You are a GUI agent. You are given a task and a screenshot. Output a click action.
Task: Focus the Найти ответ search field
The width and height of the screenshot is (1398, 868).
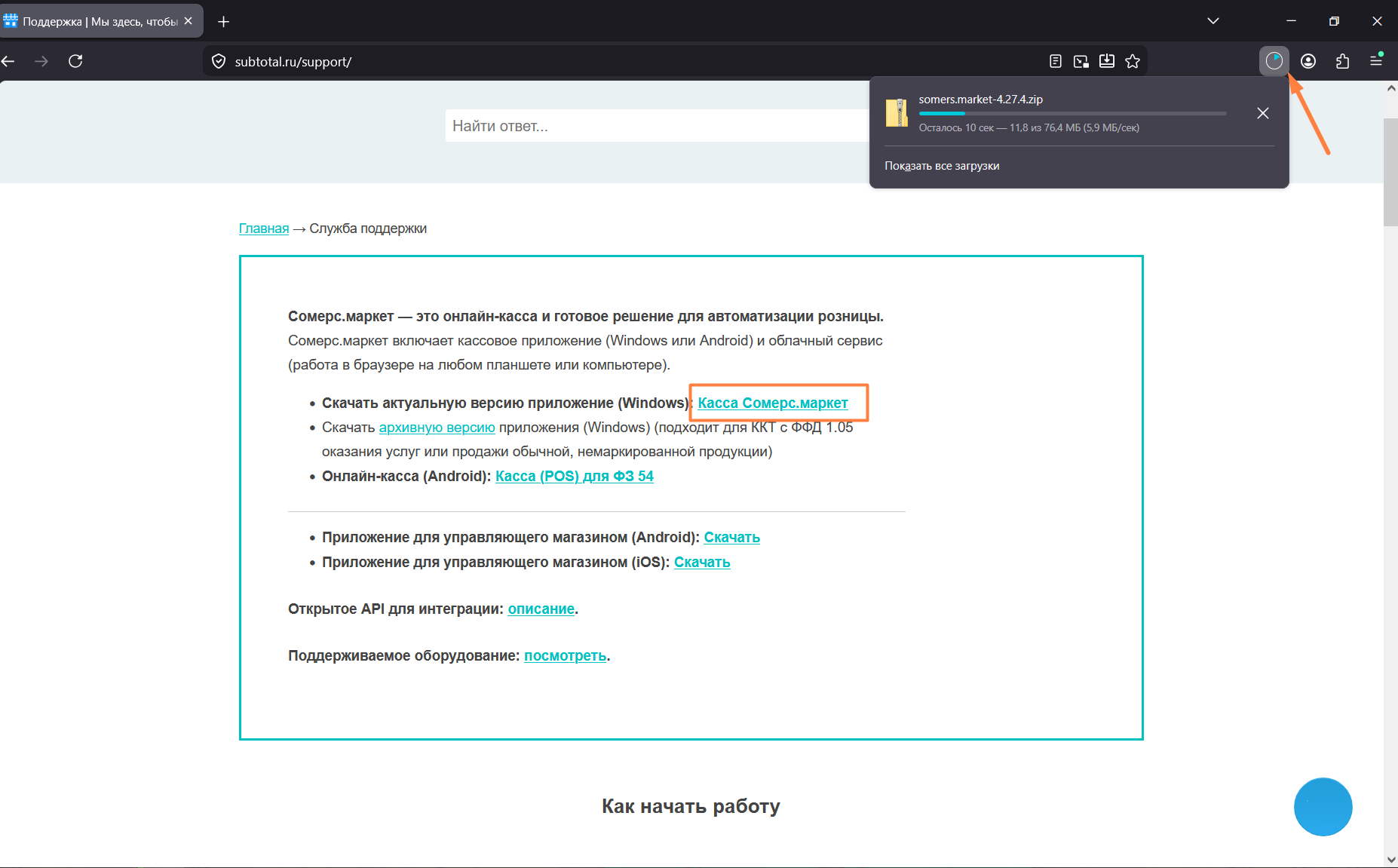tap(658, 126)
